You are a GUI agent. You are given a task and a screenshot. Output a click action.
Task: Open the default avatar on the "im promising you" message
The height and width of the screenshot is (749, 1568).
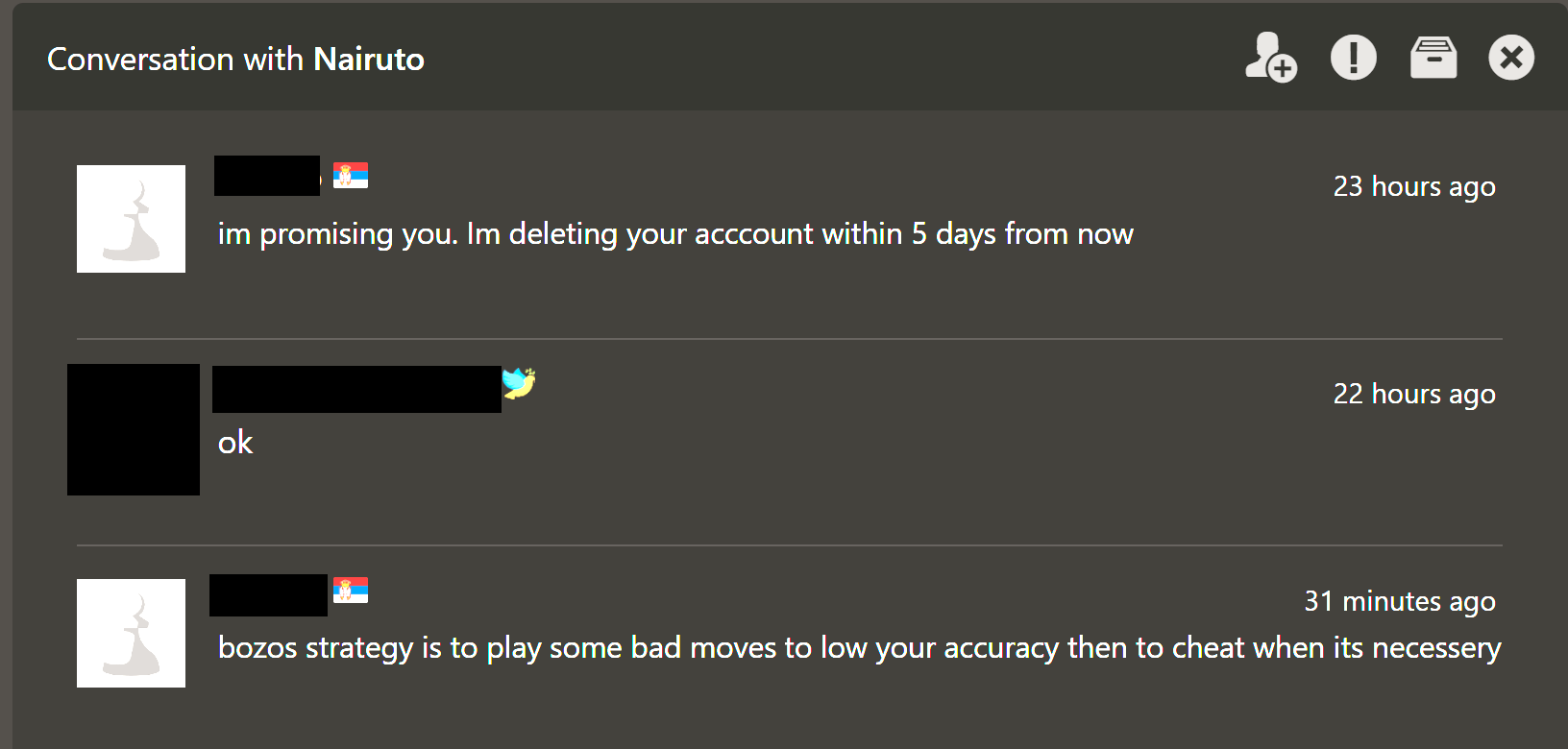coord(131,219)
